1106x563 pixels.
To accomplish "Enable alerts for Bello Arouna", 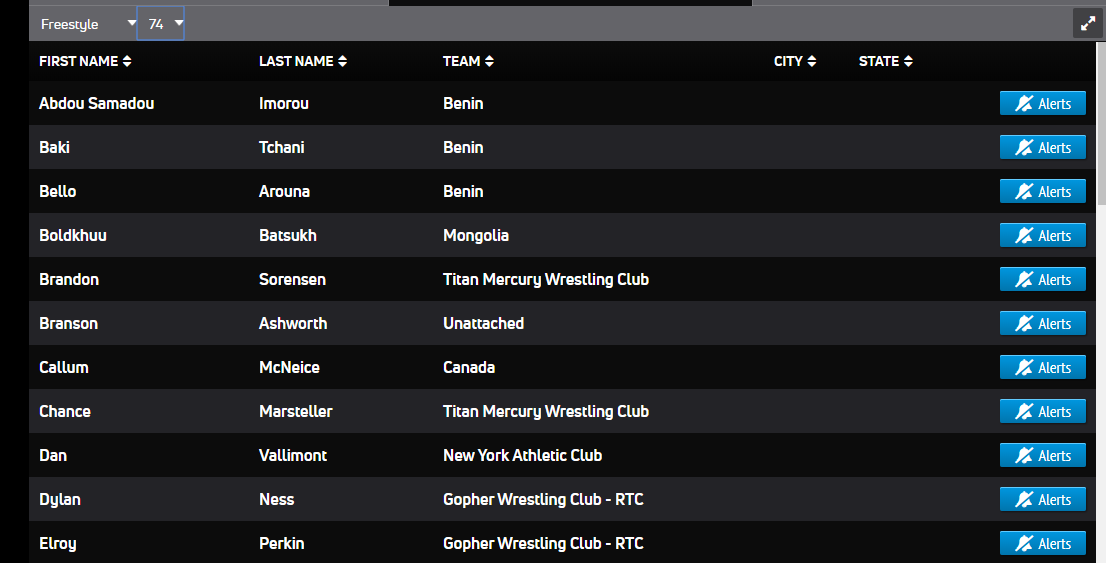I will pos(1043,191).
